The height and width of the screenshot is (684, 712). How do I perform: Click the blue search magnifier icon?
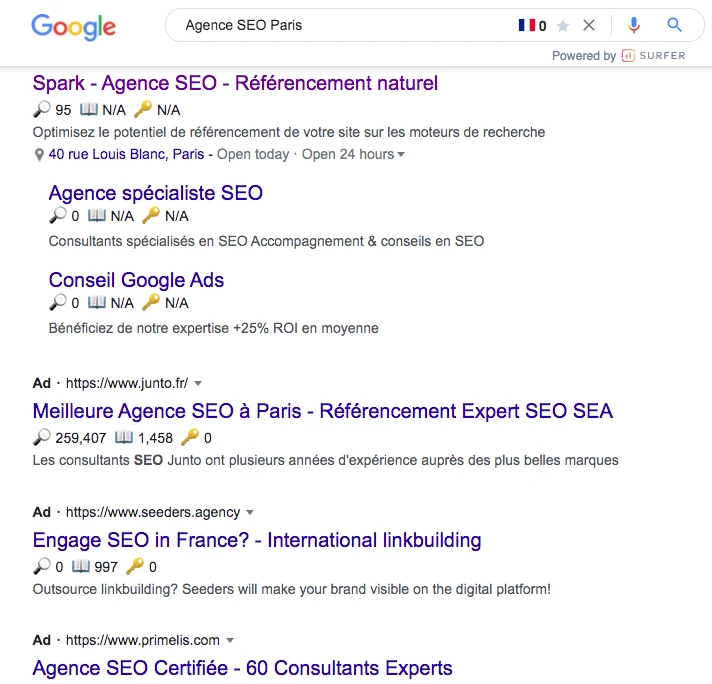pos(674,25)
